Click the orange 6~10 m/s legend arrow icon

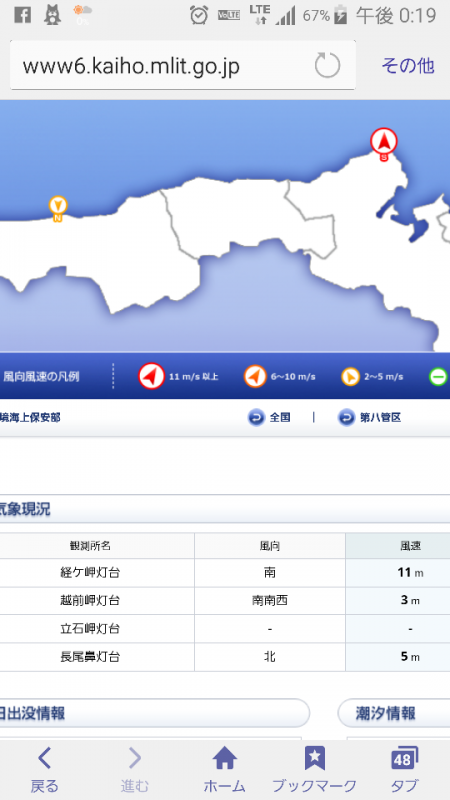[255, 377]
